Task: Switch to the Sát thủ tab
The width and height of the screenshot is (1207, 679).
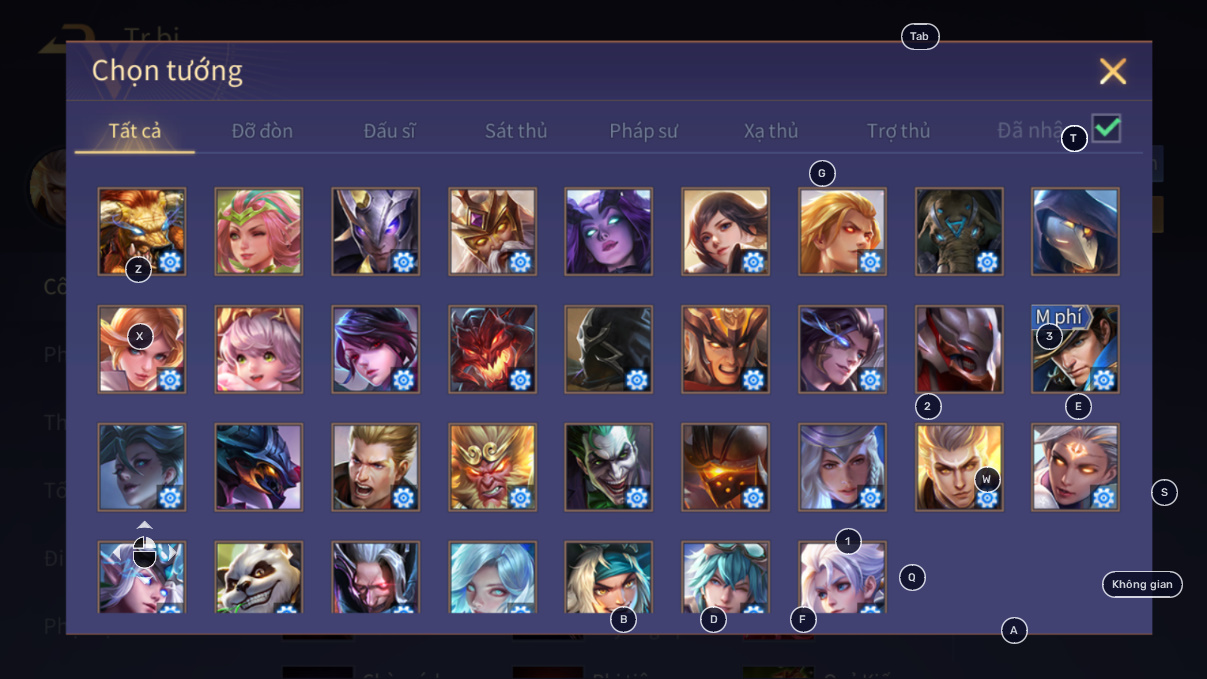Action: [x=516, y=131]
